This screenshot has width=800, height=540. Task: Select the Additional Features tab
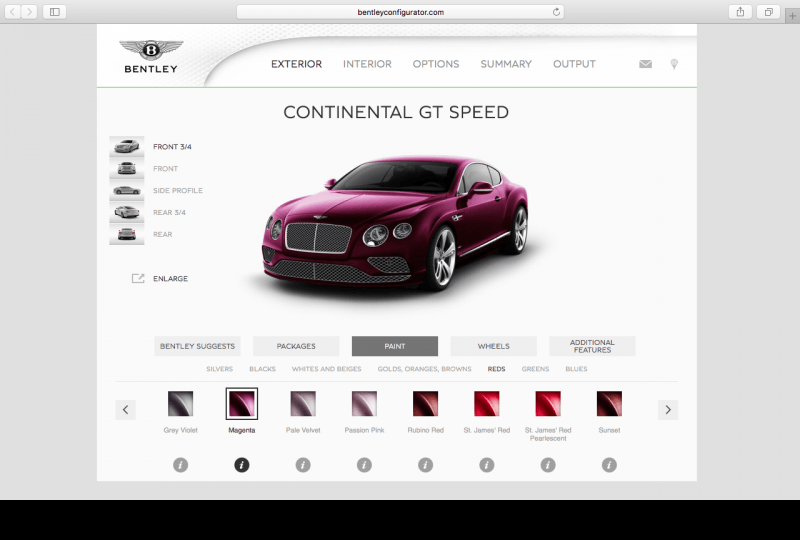[592, 346]
